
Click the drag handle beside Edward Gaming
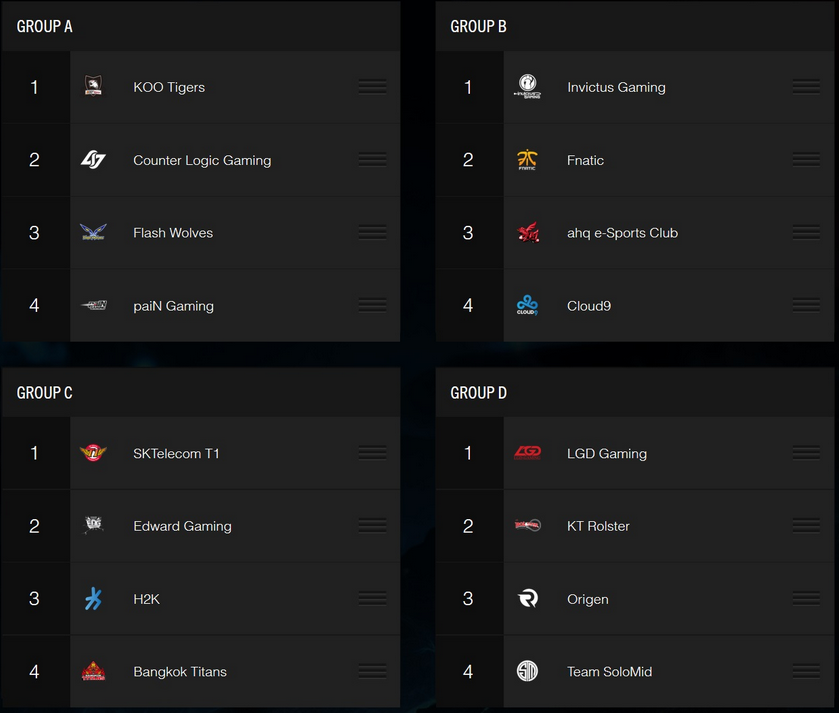pos(372,526)
